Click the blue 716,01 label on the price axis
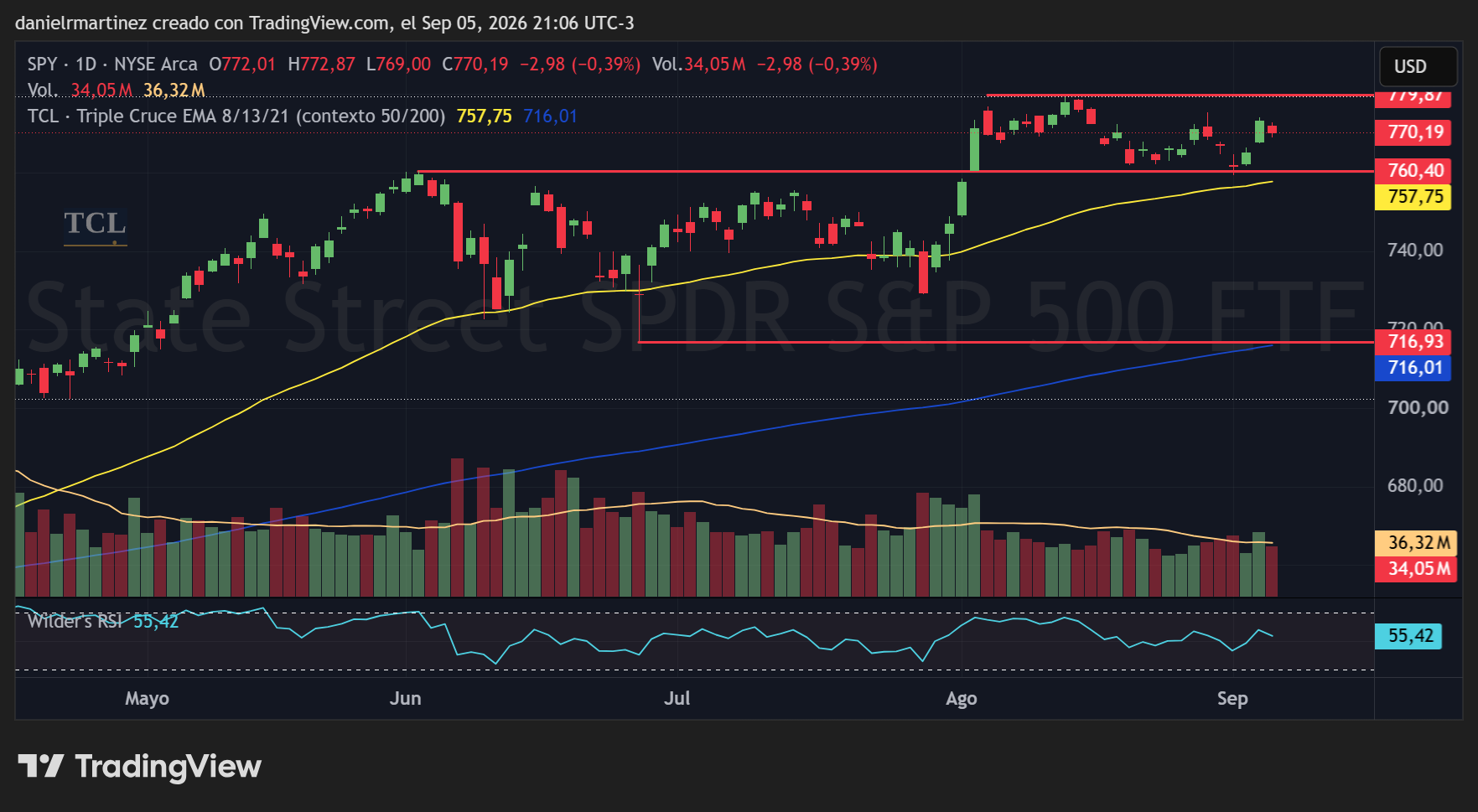This screenshot has width=1478, height=812. coord(1413,368)
